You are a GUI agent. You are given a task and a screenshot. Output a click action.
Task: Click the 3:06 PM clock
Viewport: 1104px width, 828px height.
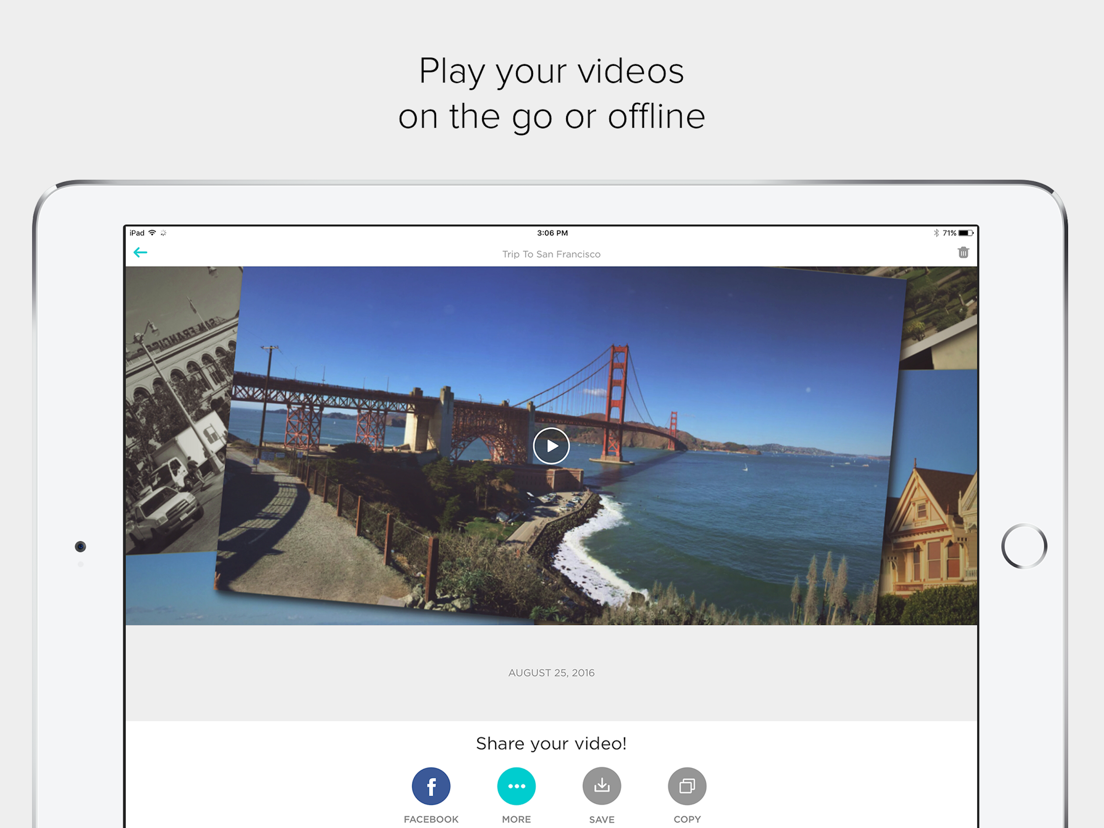[552, 232]
